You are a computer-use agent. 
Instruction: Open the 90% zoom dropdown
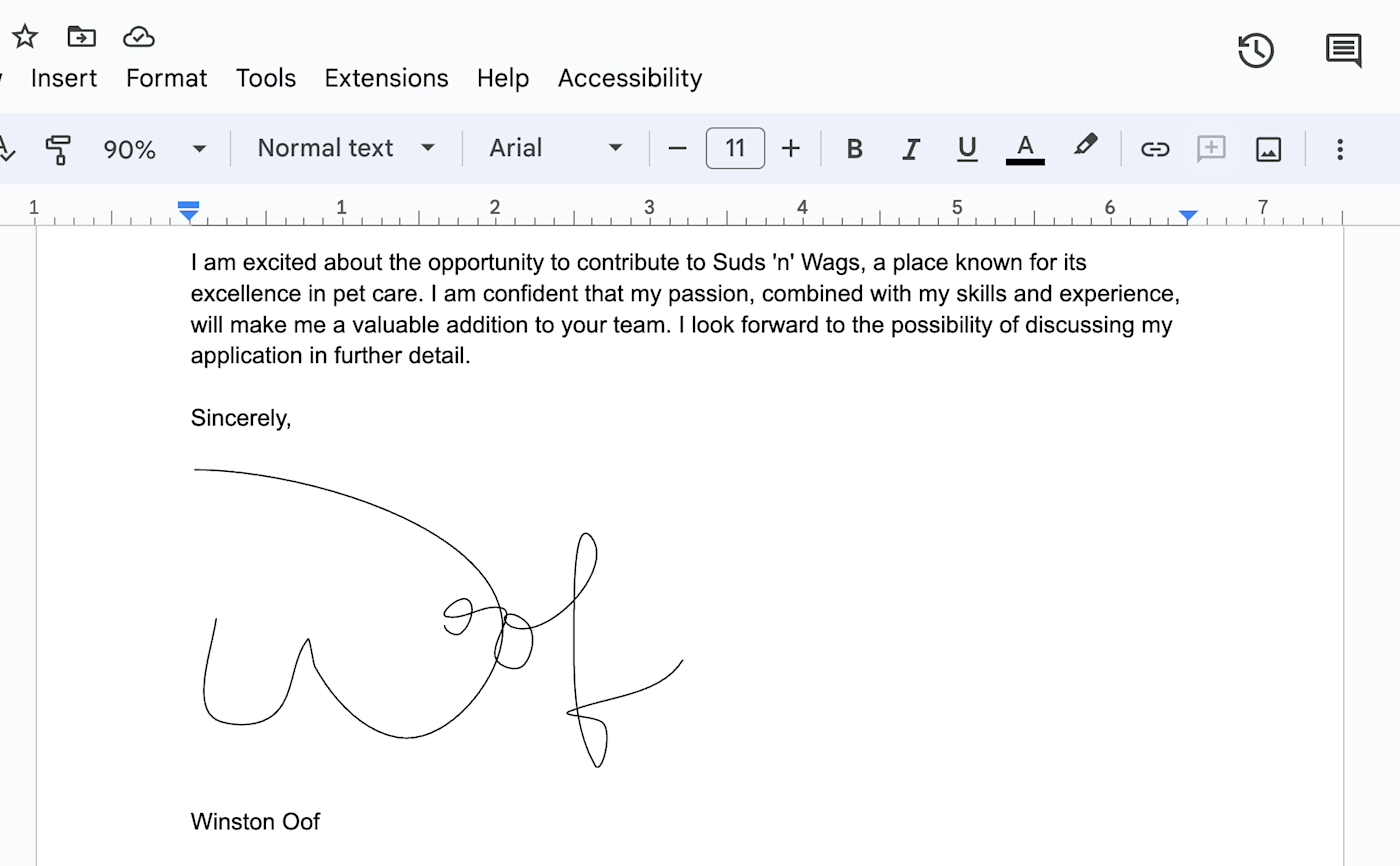(154, 149)
